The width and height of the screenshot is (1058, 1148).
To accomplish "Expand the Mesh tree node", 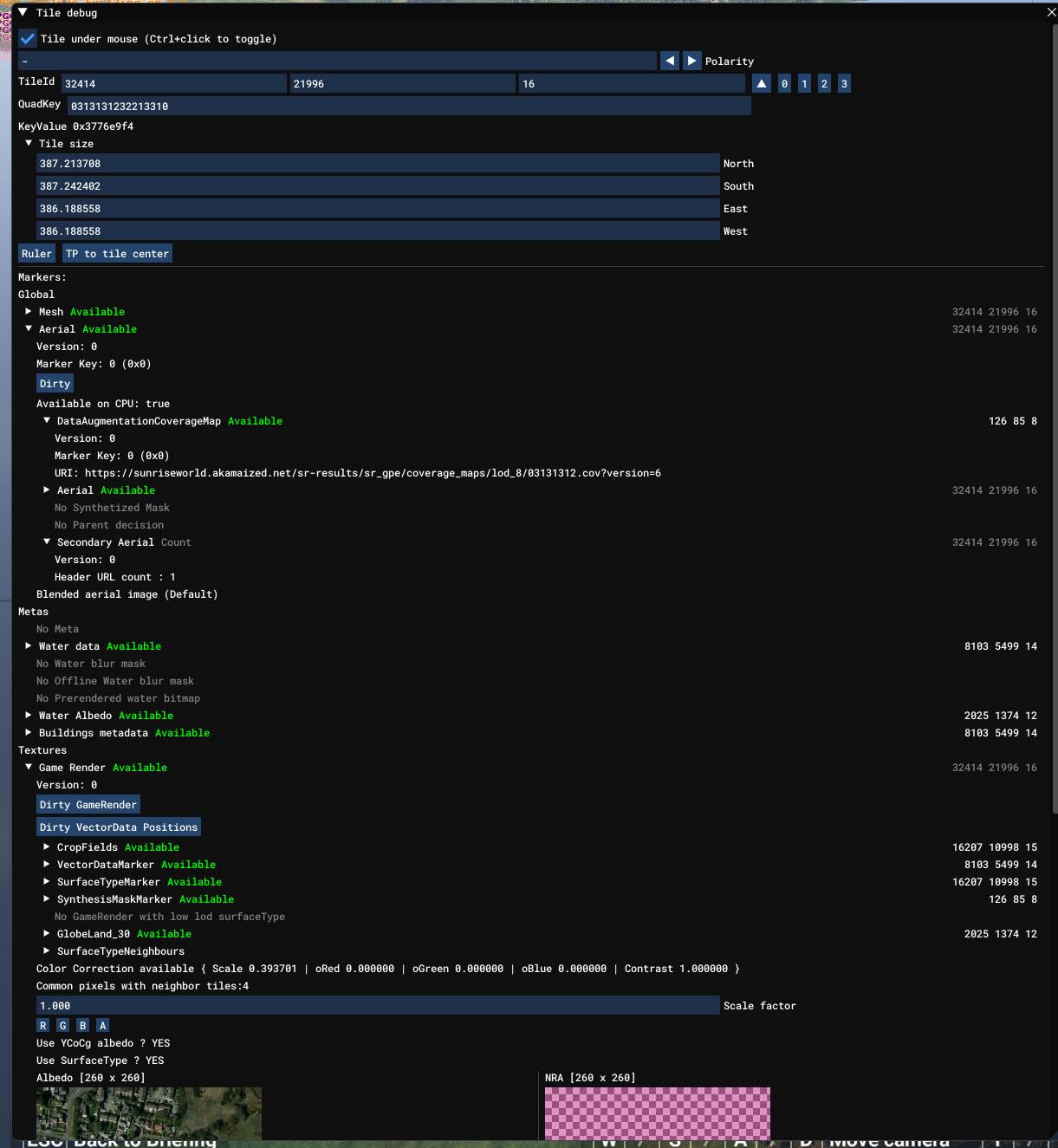I will pos(29,311).
